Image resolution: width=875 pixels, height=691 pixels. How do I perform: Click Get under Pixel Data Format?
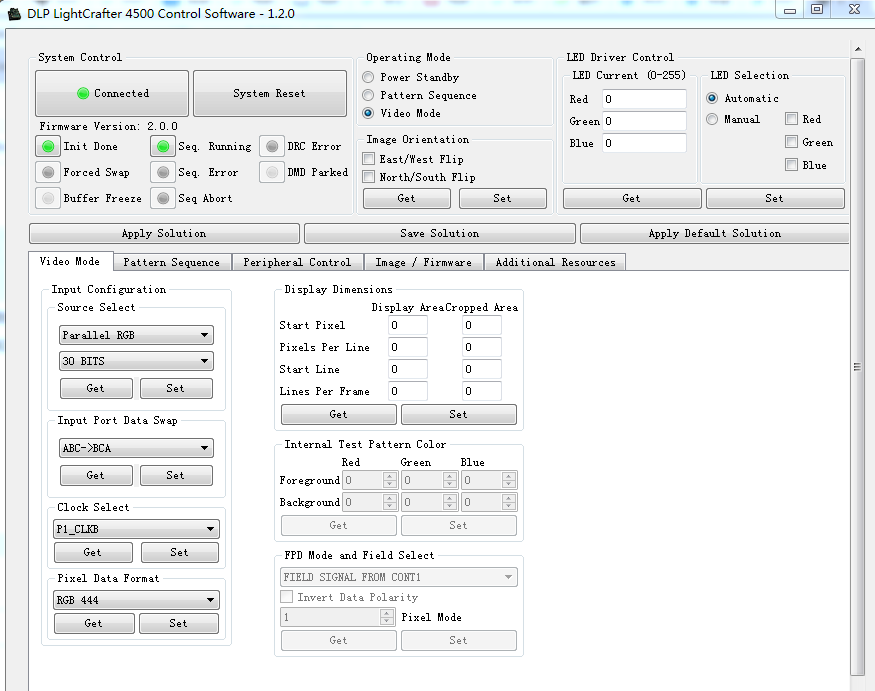tap(94, 623)
